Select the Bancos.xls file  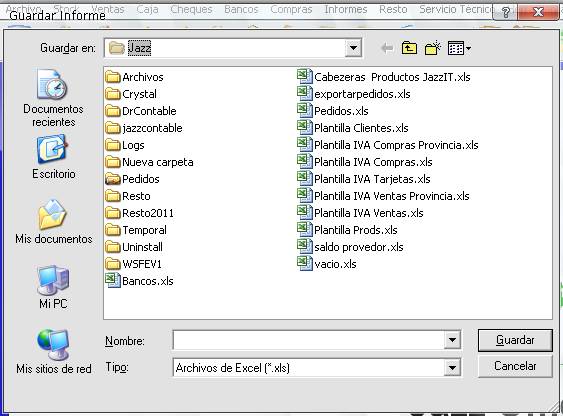point(139,281)
